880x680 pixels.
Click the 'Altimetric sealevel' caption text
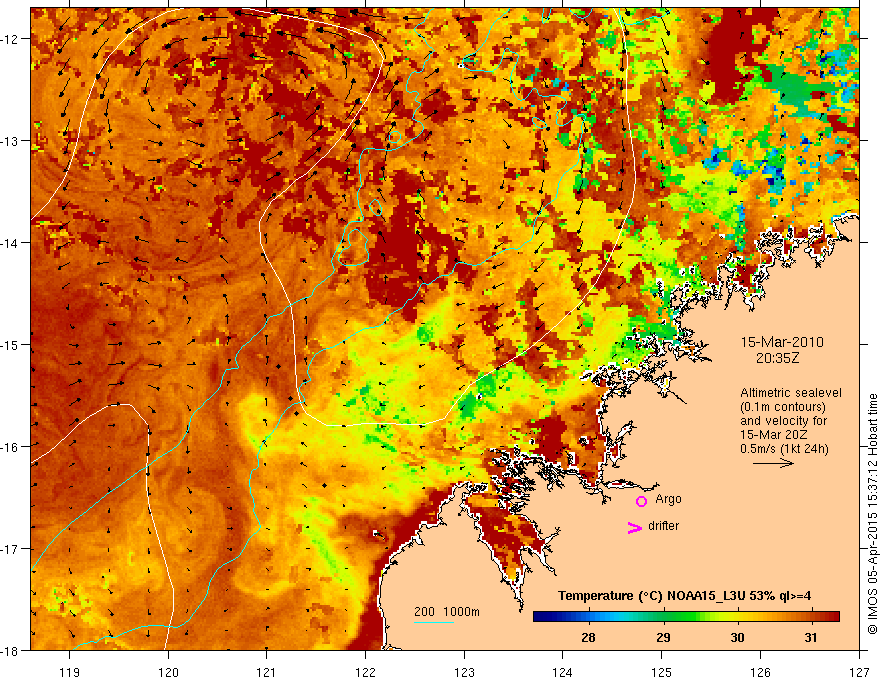791,393
